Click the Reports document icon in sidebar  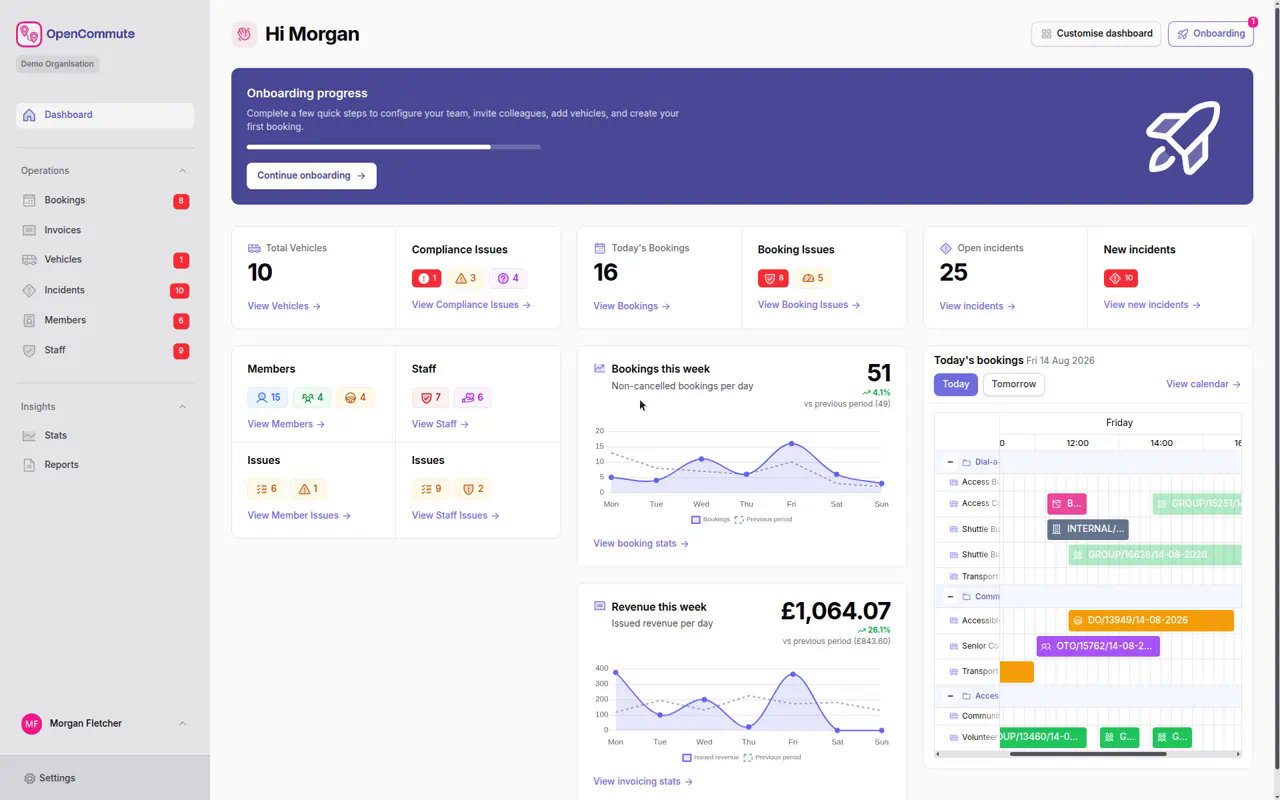point(29,465)
